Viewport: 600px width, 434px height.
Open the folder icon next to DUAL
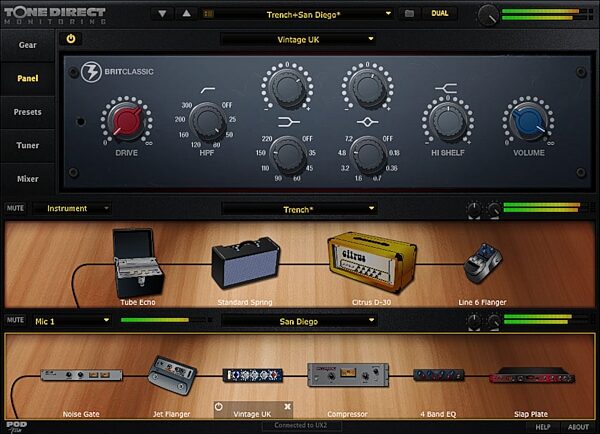[409, 14]
